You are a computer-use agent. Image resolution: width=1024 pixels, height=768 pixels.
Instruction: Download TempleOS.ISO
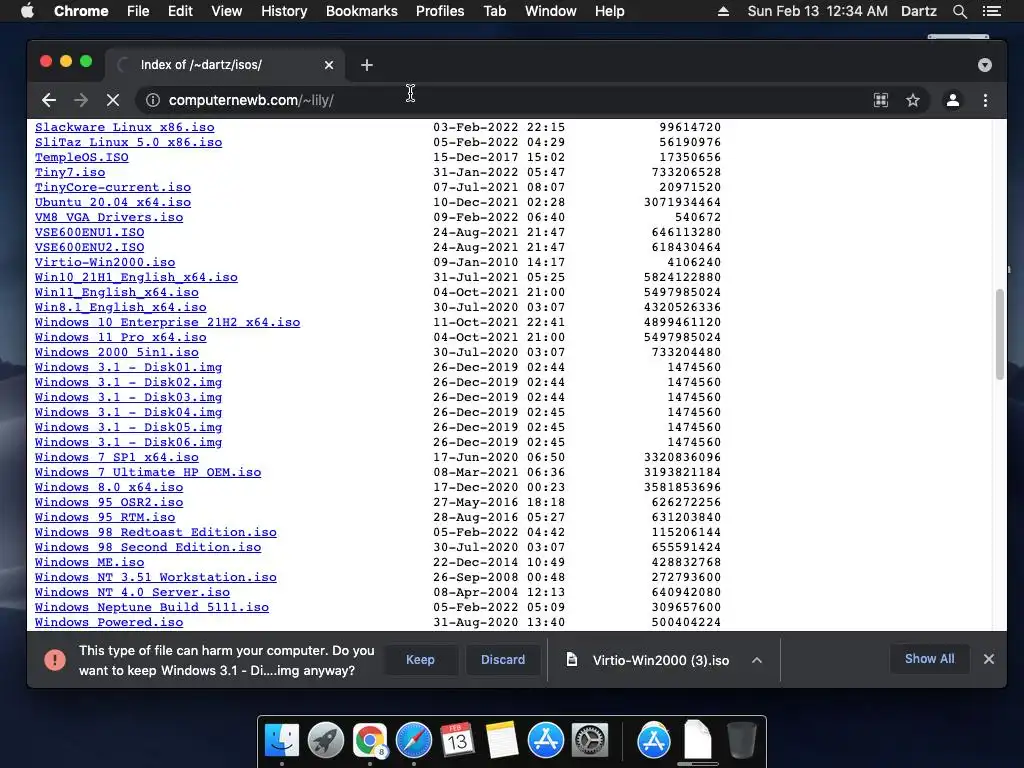[82, 157]
